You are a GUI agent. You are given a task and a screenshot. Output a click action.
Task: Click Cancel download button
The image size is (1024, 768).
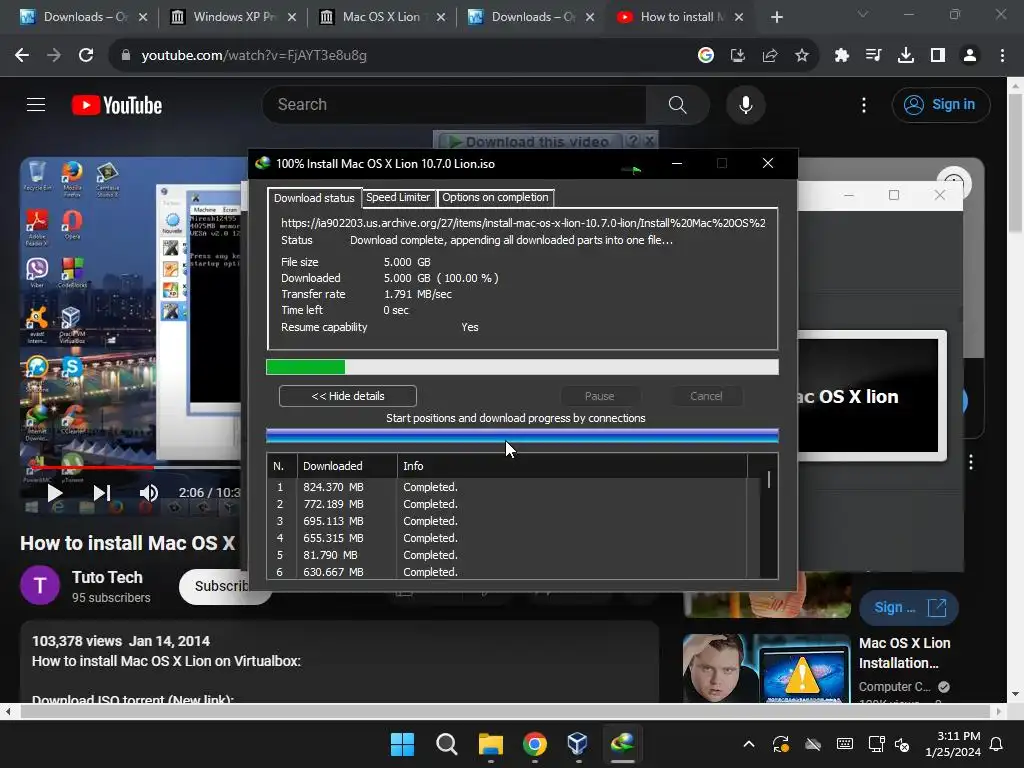[706, 396]
